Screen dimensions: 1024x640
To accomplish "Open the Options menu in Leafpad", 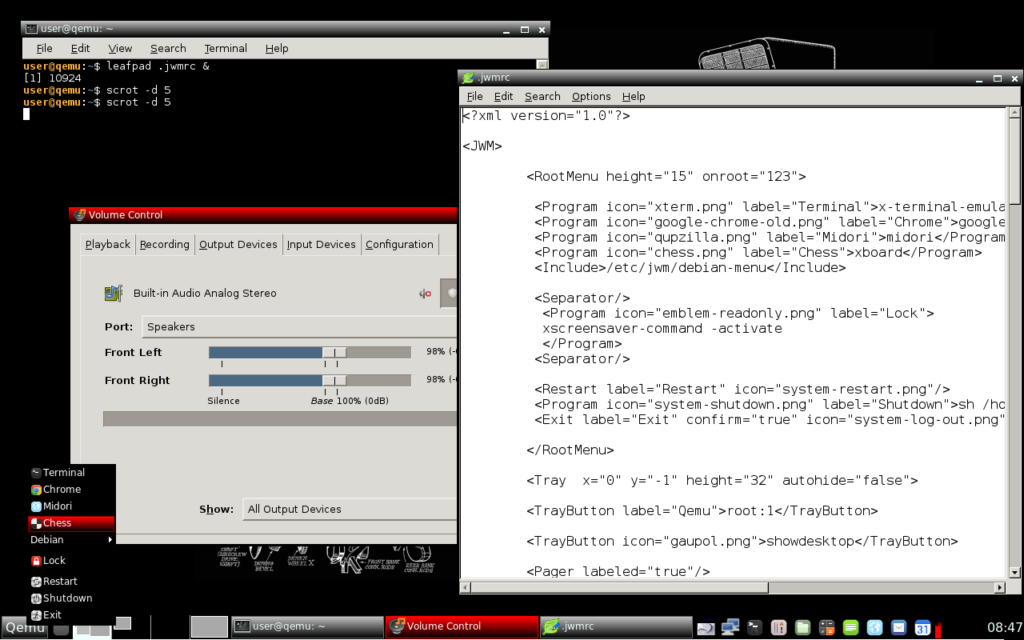I will click(x=591, y=96).
